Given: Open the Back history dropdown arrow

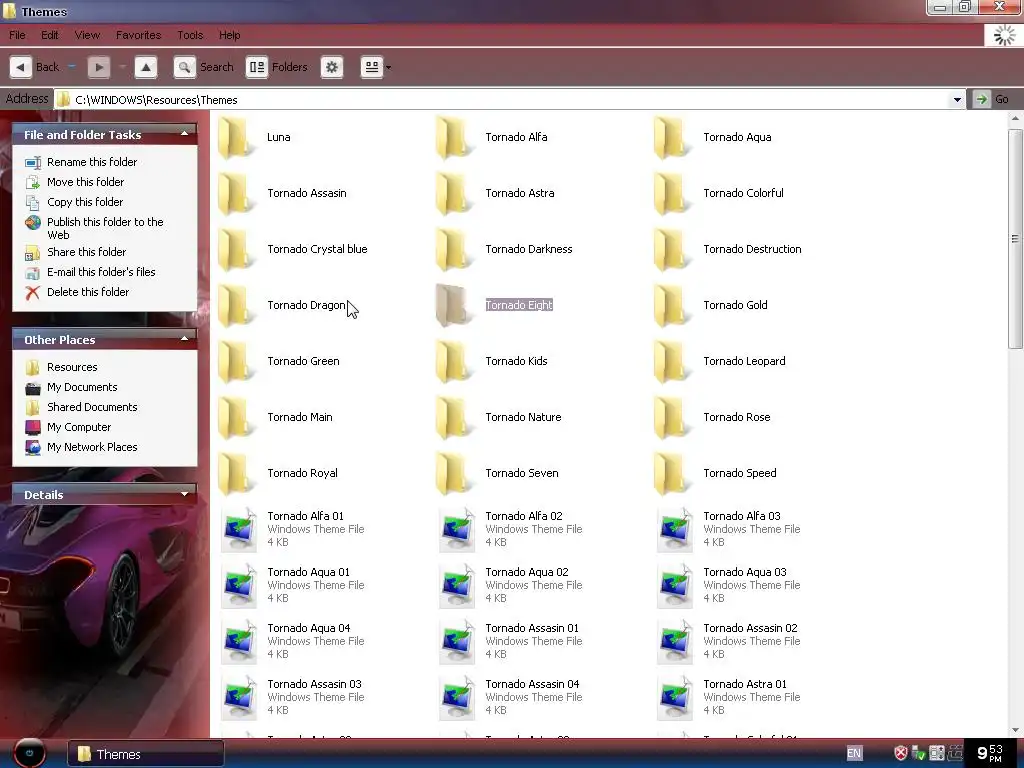Looking at the screenshot, I should click(71, 67).
